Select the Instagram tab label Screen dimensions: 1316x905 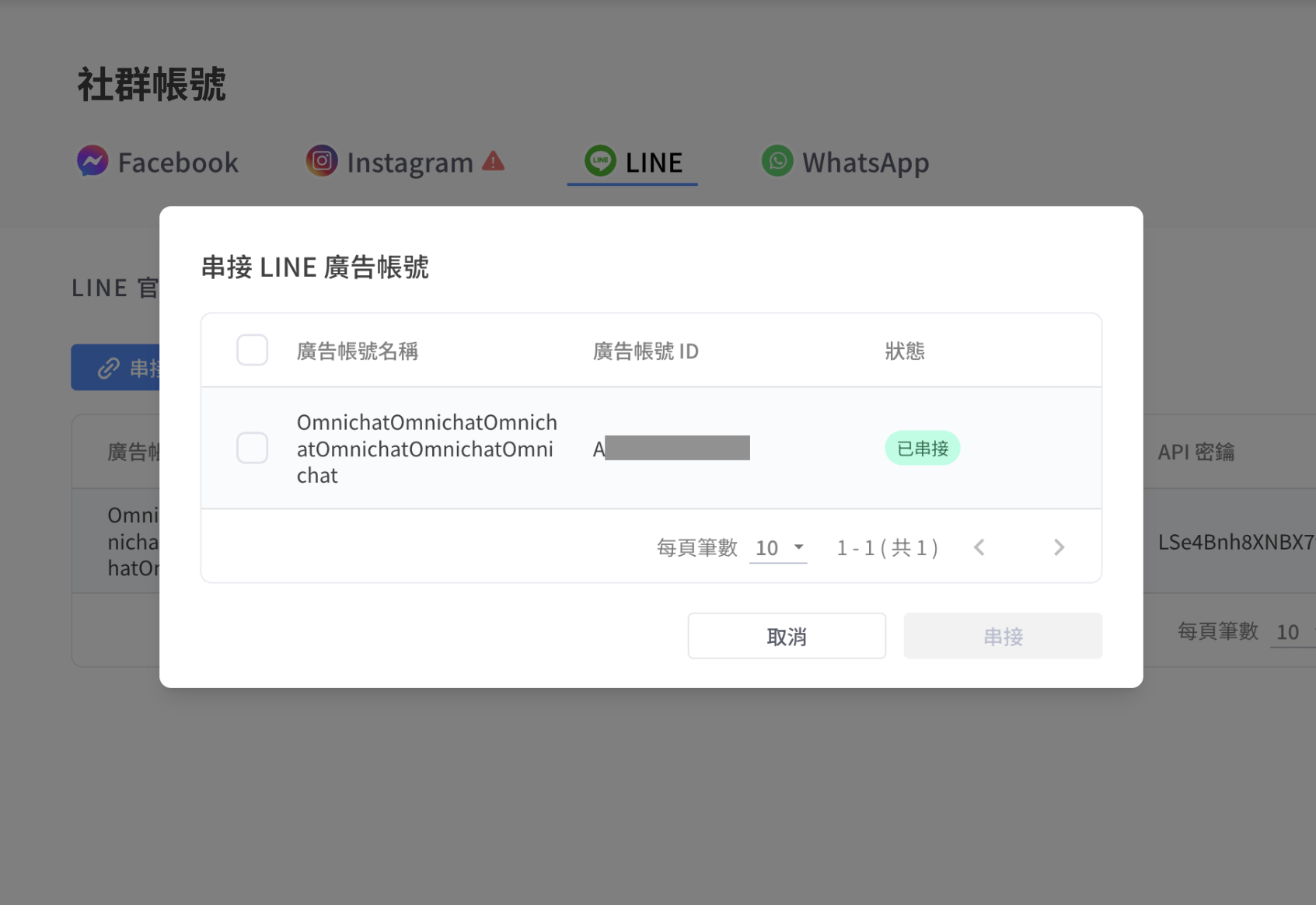point(410,162)
